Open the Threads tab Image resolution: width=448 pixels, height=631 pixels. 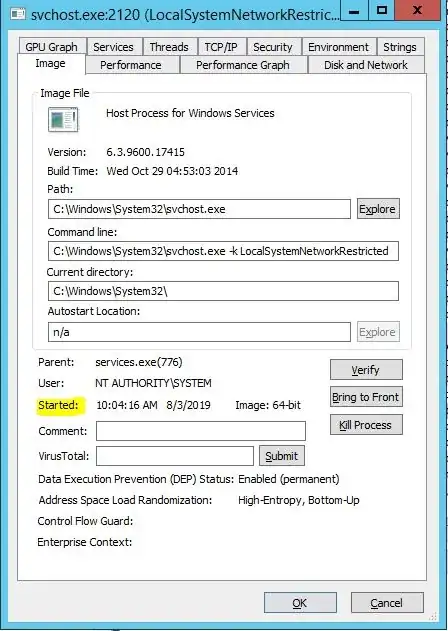click(169, 47)
